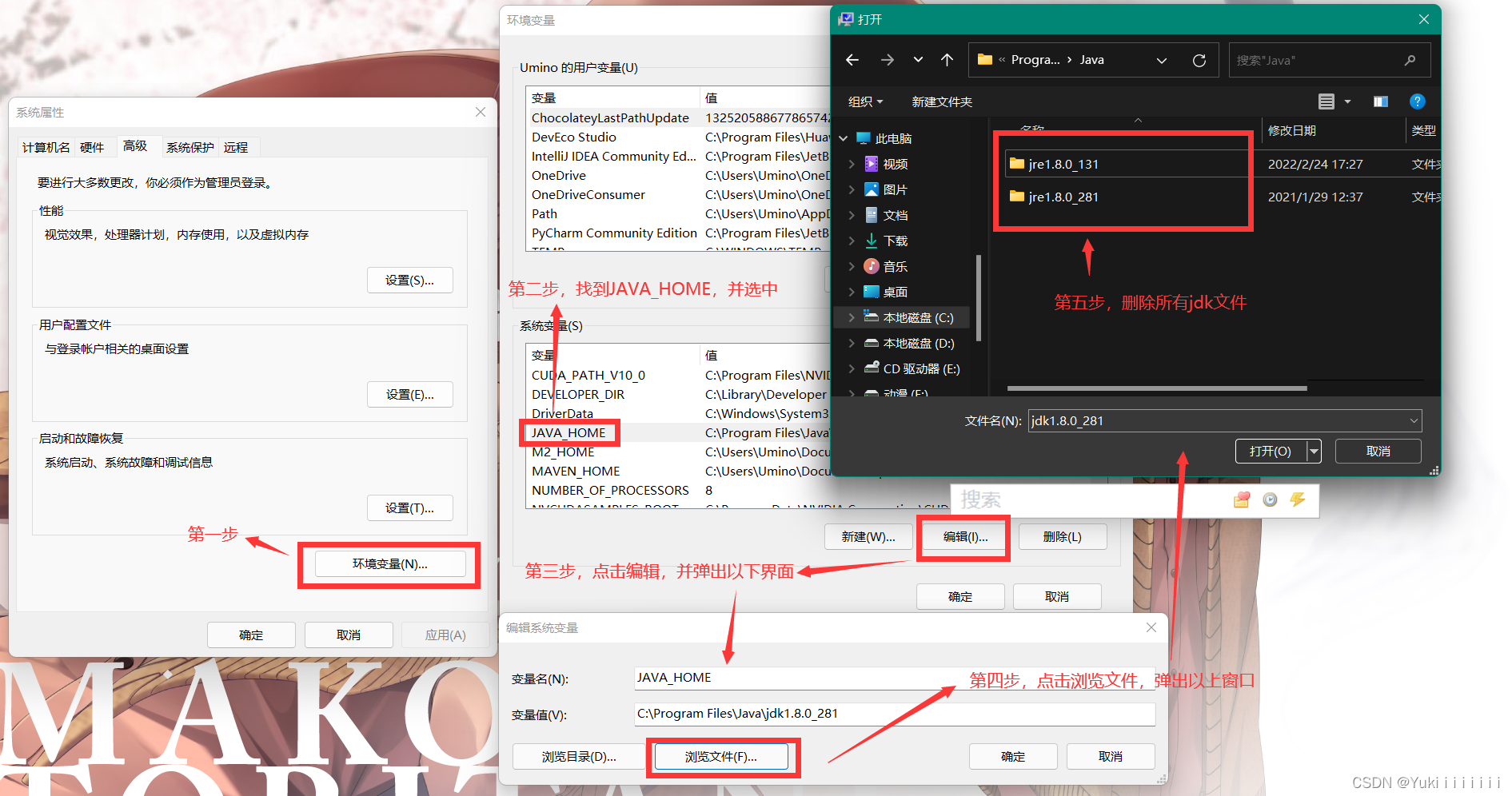
Task: Click the horizontal scrollbar in file list
Action: [x=1157, y=388]
